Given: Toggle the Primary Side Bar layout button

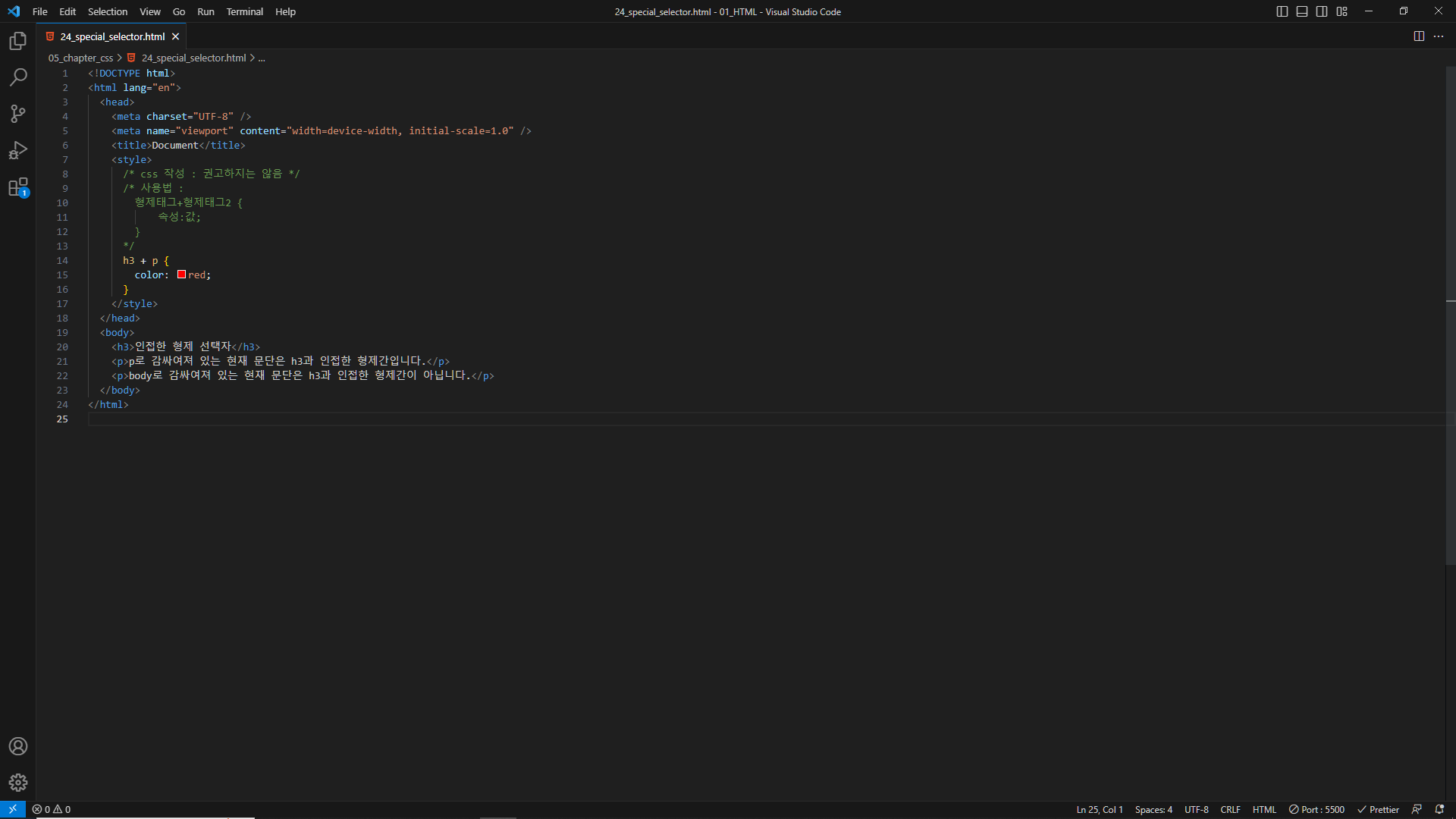Looking at the screenshot, I should (1282, 11).
